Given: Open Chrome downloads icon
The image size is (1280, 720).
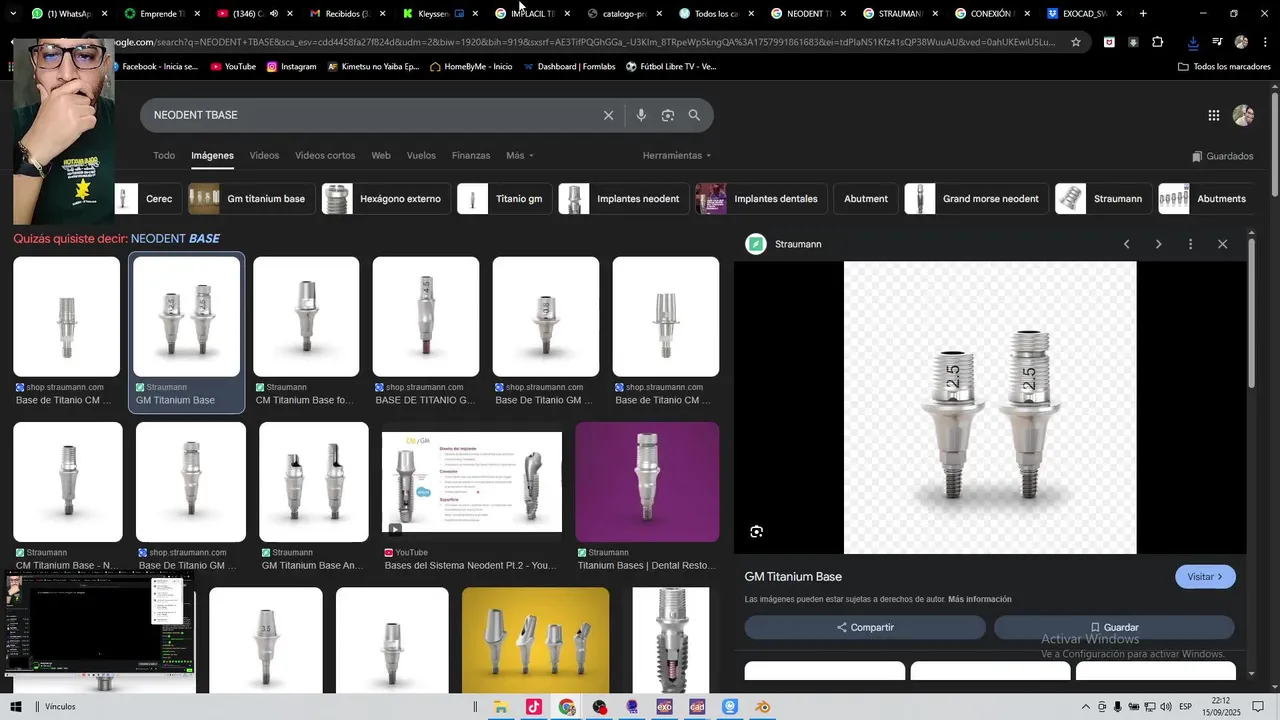Looking at the screenshot, I should [x=1193, y=42].
